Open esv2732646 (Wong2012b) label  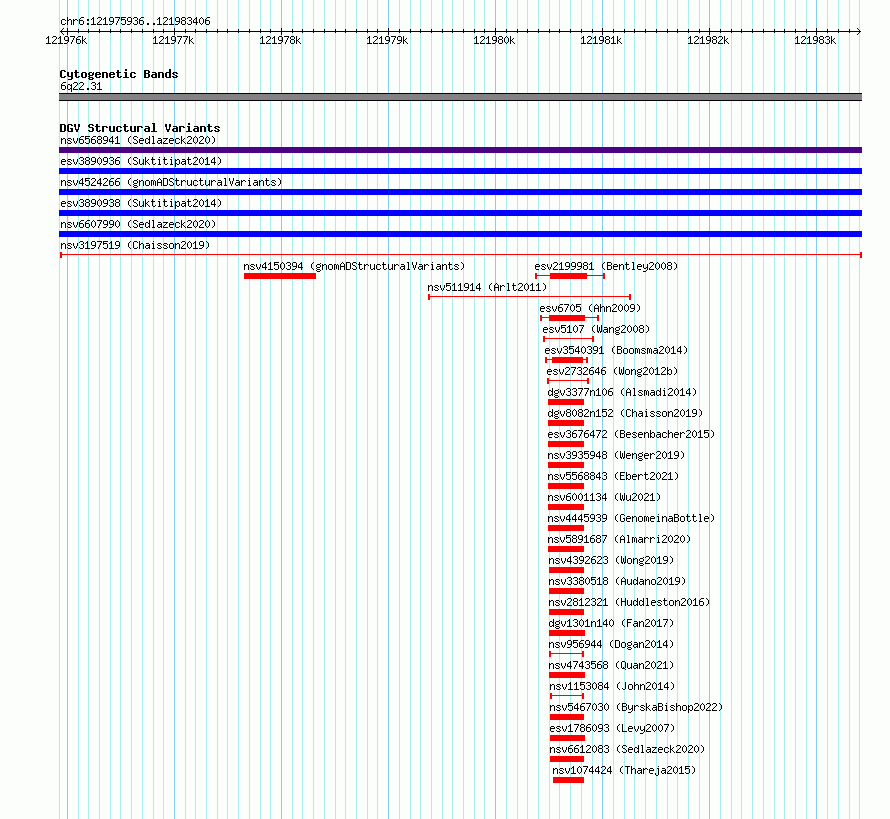click(x=612, y=371)
